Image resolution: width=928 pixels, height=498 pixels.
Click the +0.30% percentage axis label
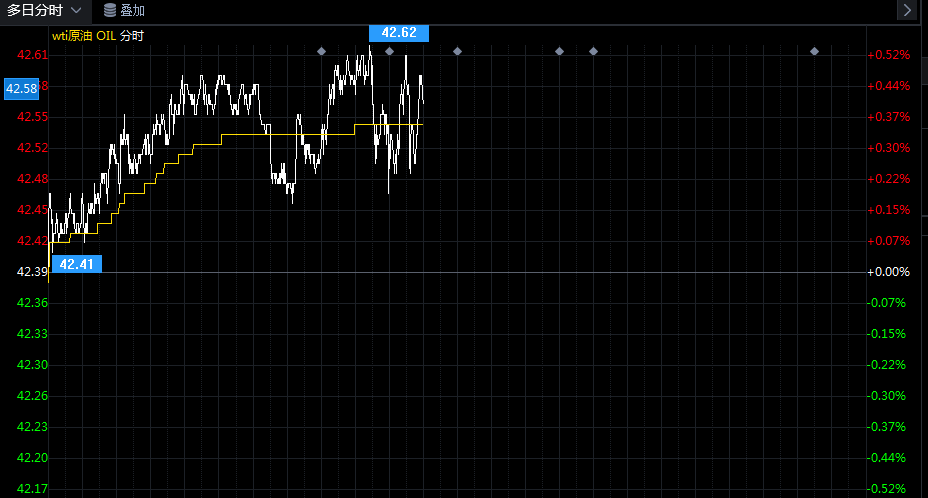pos(889,148)
